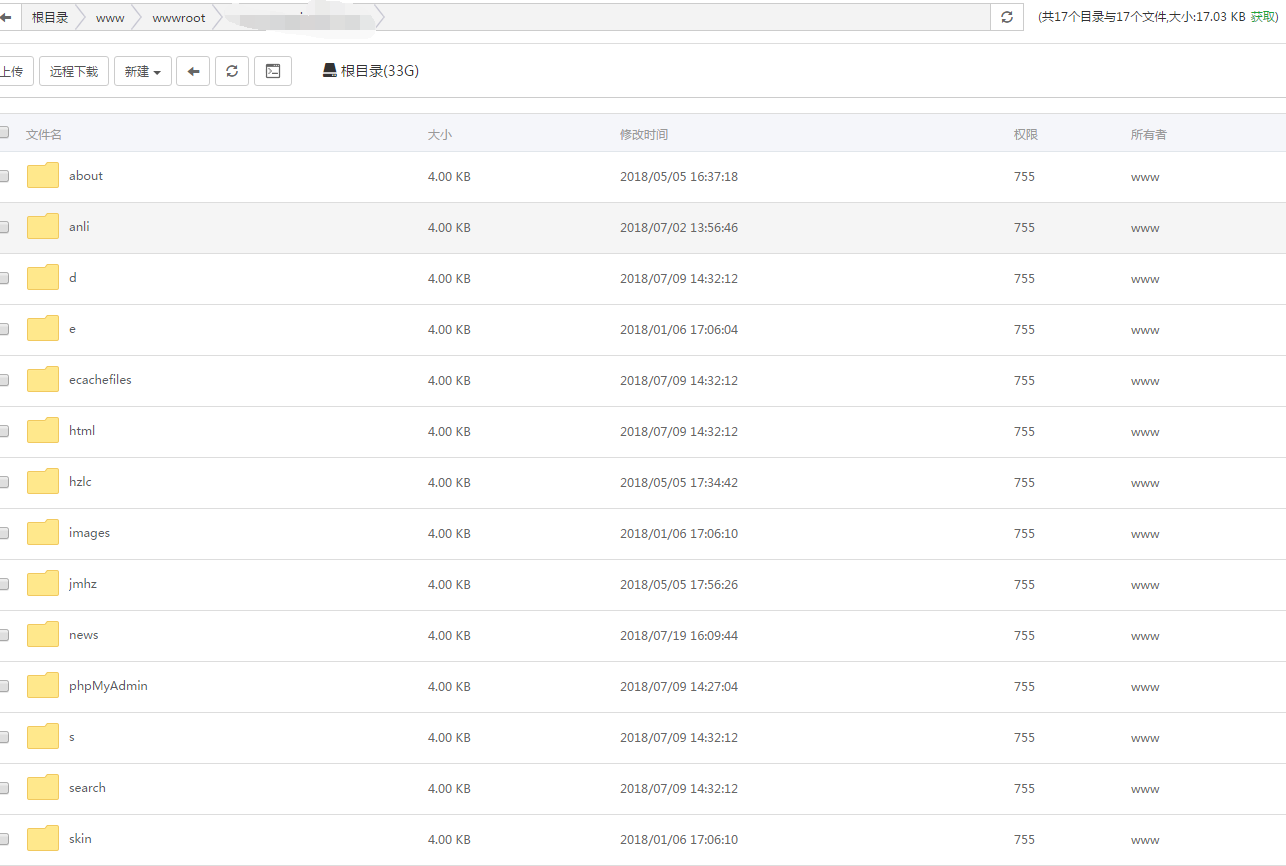
Task: Expand the 新建 dropdown menu
Action: [x=143, y=71]
